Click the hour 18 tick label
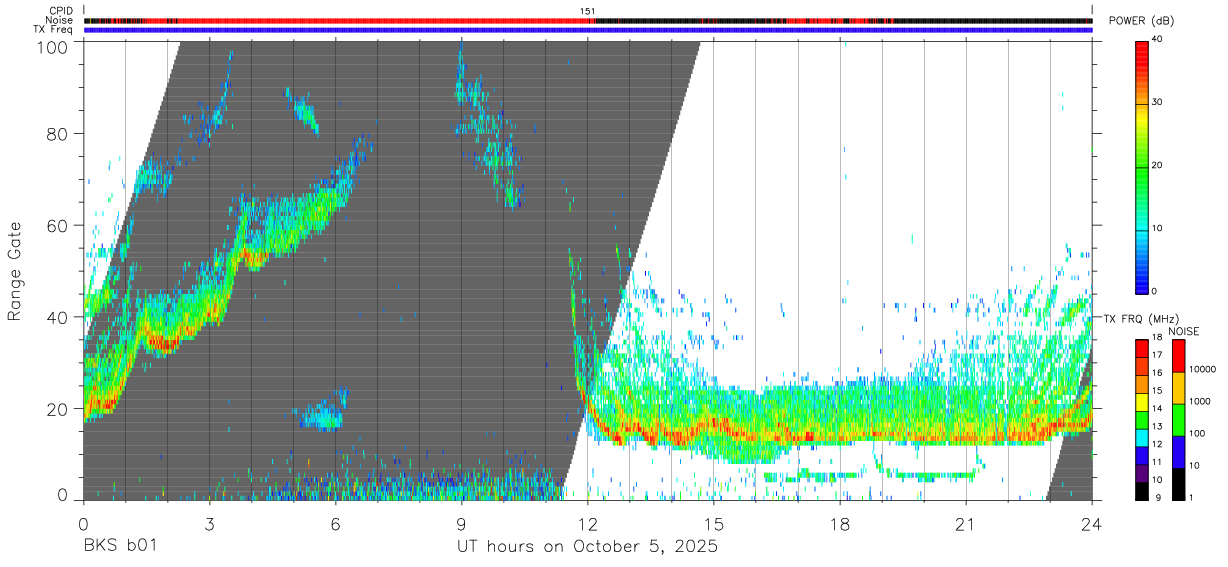The height and width of the screenshot is (567, 1228). coord(840,524)
